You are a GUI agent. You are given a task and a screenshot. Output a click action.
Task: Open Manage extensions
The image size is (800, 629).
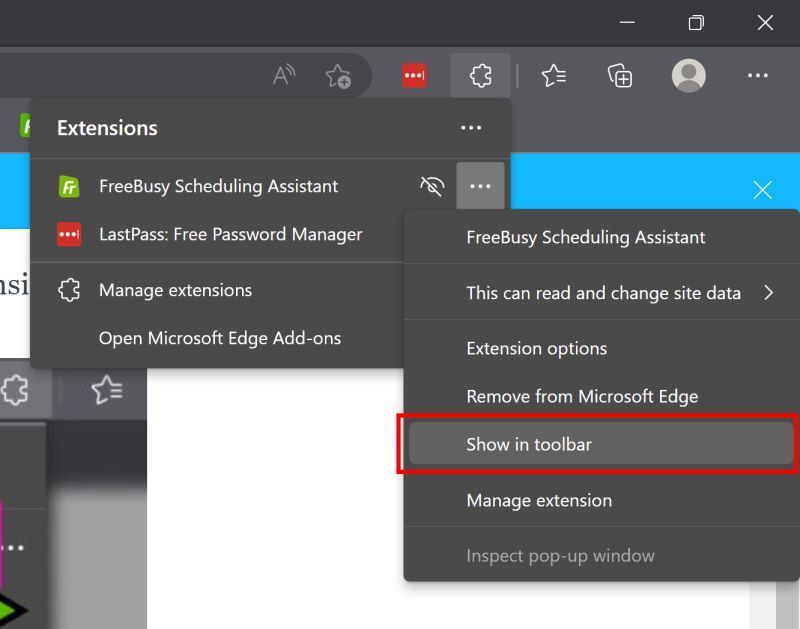(x=218, y=290)
